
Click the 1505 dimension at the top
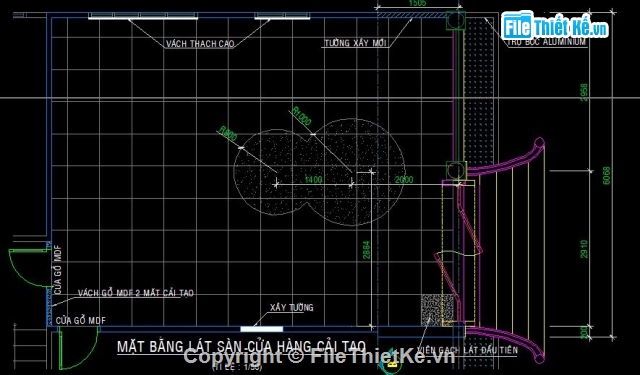417,3
